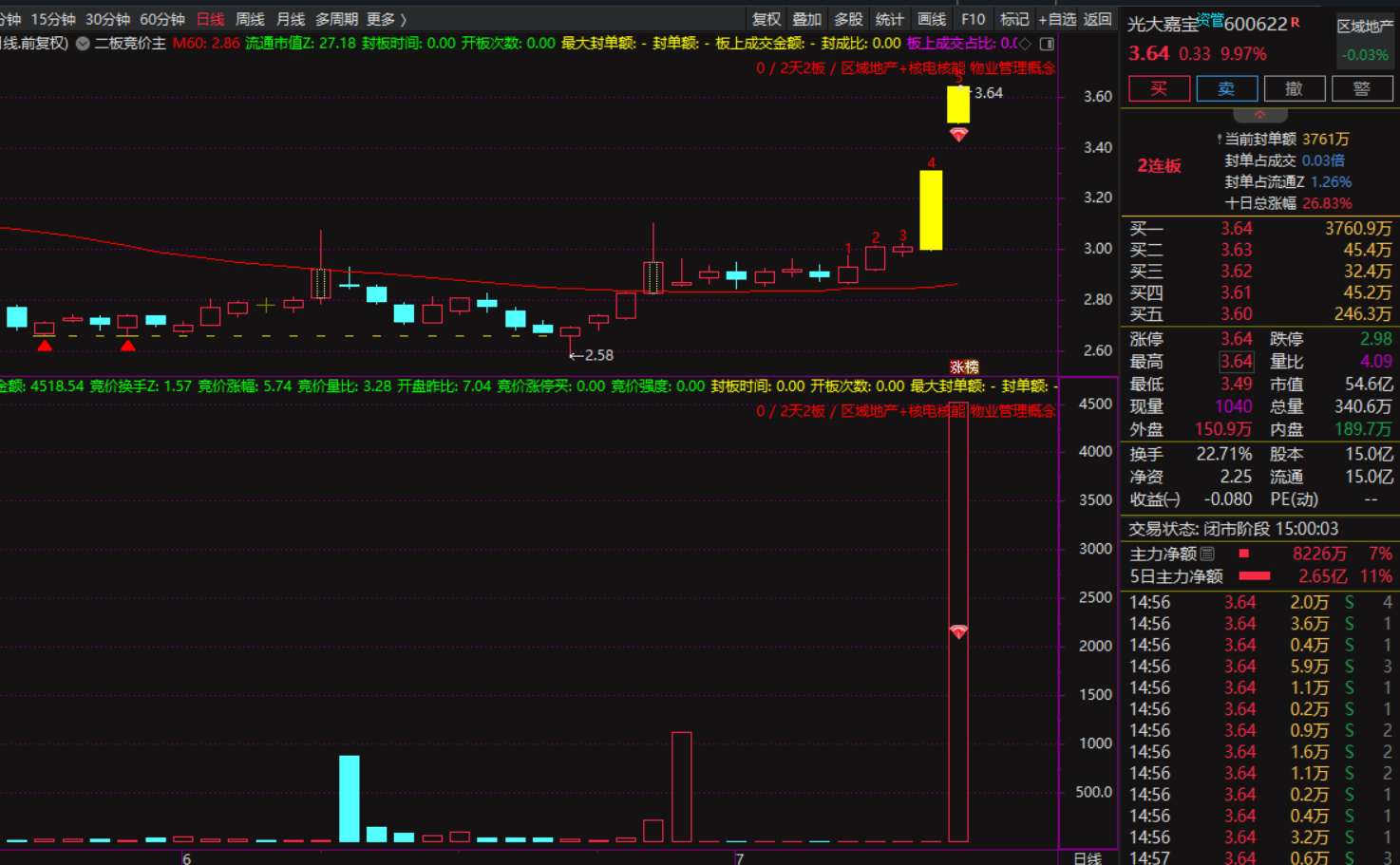Toggle 复权 price adjustment in the toolbar
The image size is (1400, 865).
click(766, 19)
